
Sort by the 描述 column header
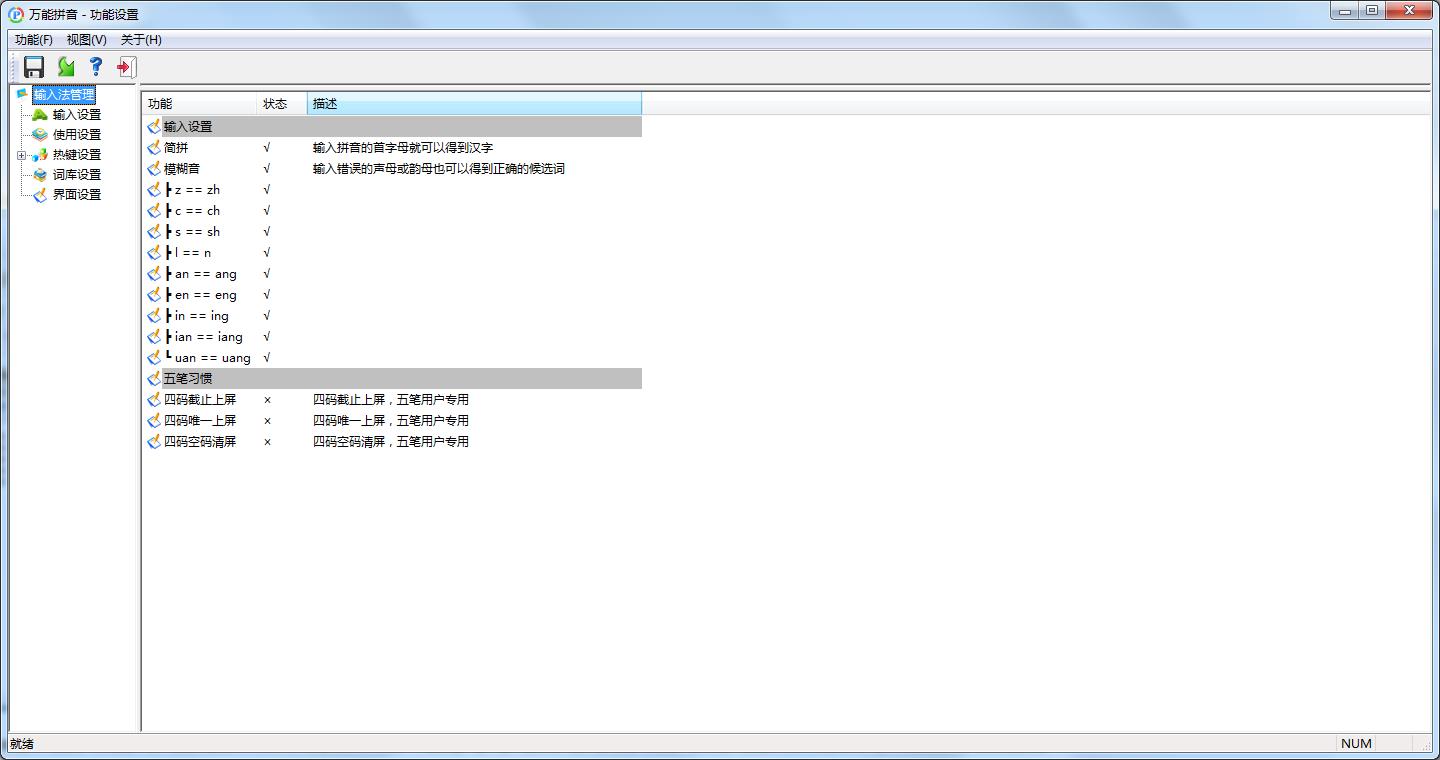(x=474, y=104)
